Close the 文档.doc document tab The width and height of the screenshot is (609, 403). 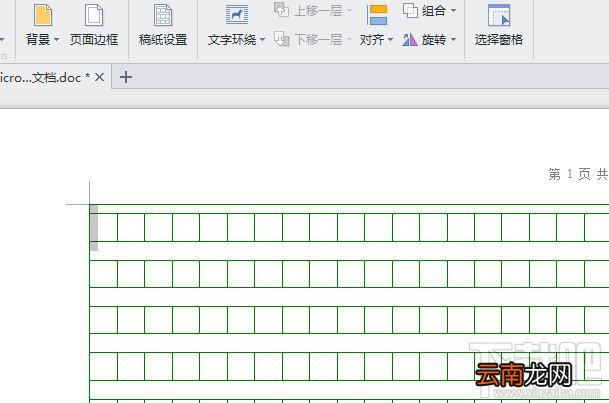[99, 77]
